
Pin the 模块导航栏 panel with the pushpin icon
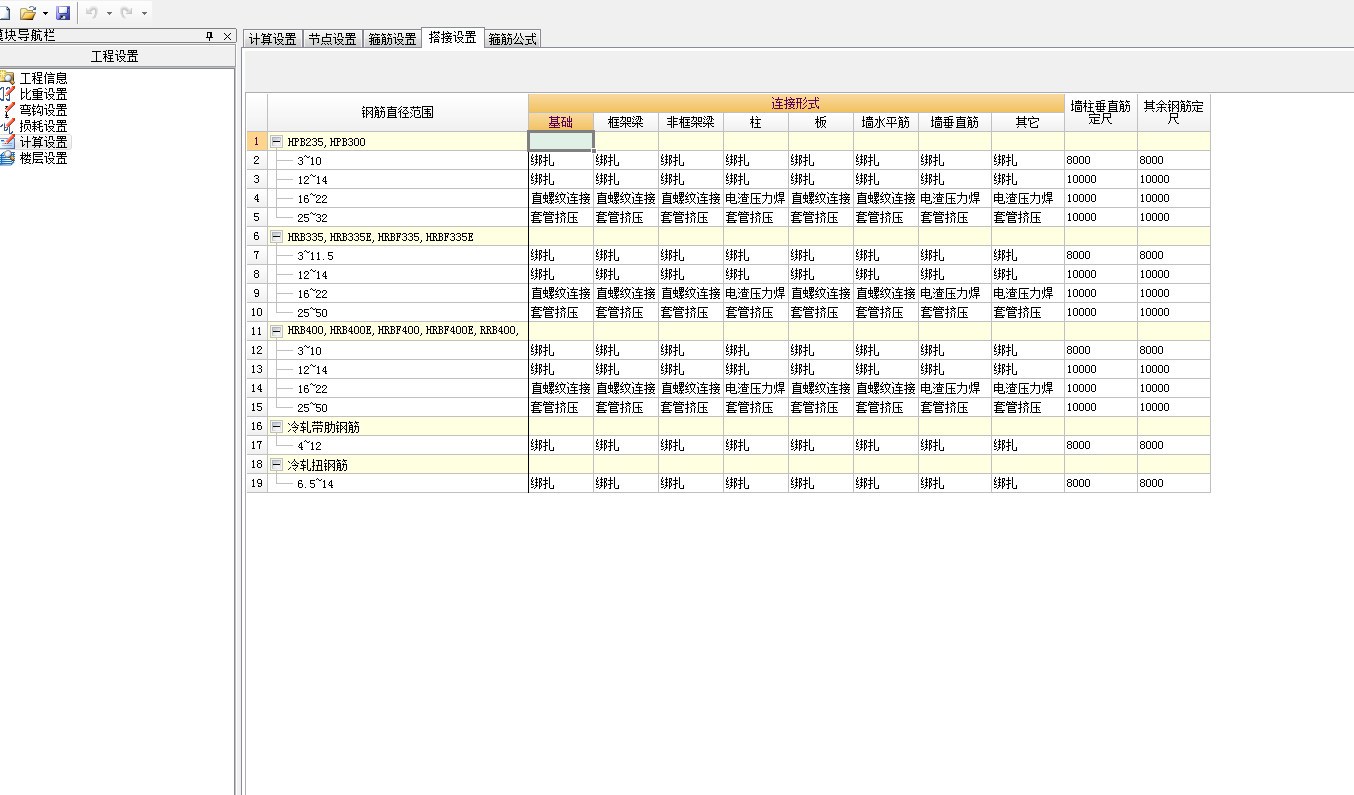pos(210,36)
